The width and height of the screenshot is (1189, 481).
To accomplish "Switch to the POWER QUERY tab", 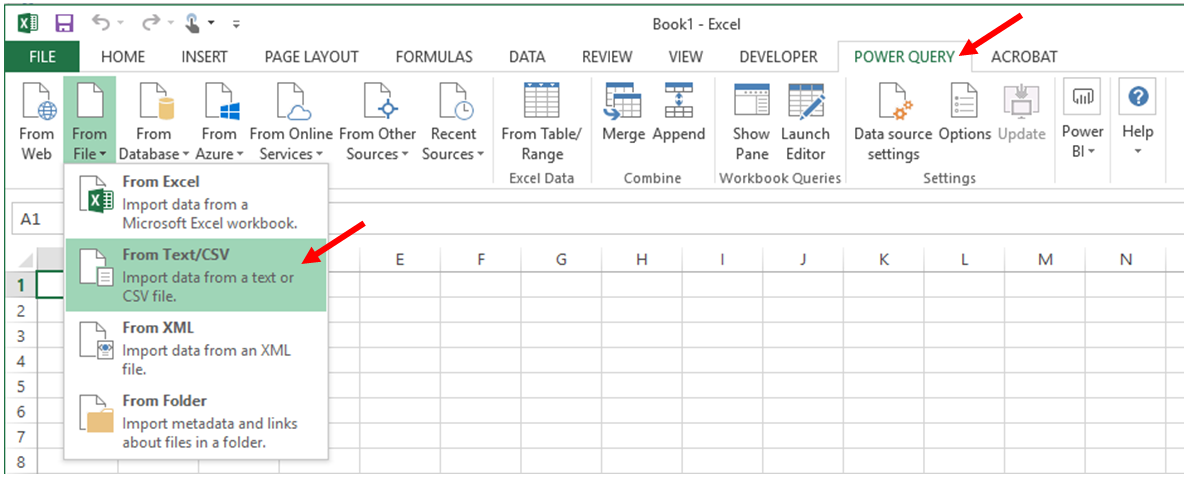I will point(905,57).
